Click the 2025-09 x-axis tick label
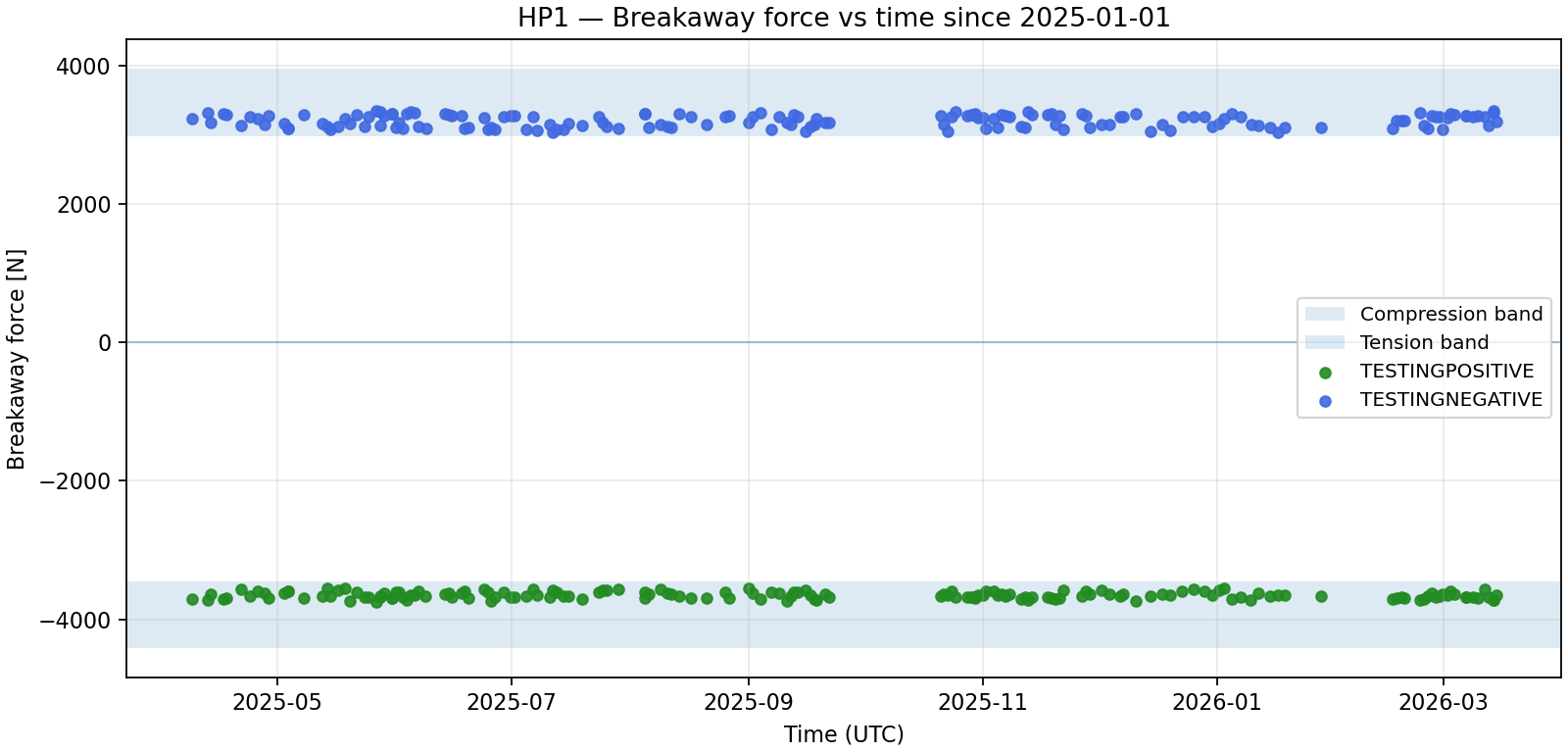 tap(749, 702)
